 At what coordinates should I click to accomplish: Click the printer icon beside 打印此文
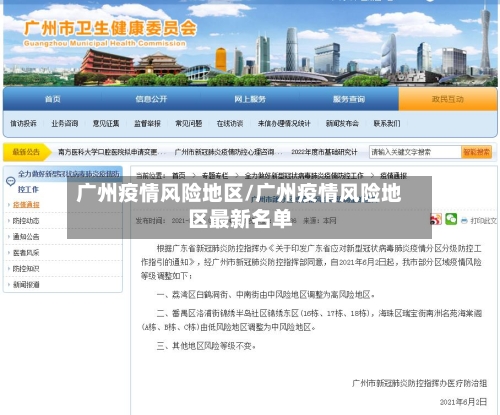pyautogui.click(x=464, y=220)
